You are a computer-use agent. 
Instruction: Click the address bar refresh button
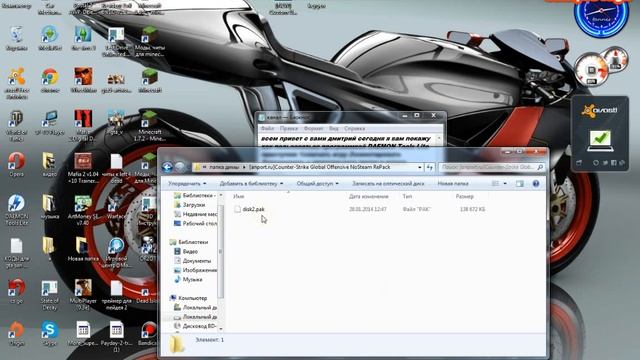429,167
